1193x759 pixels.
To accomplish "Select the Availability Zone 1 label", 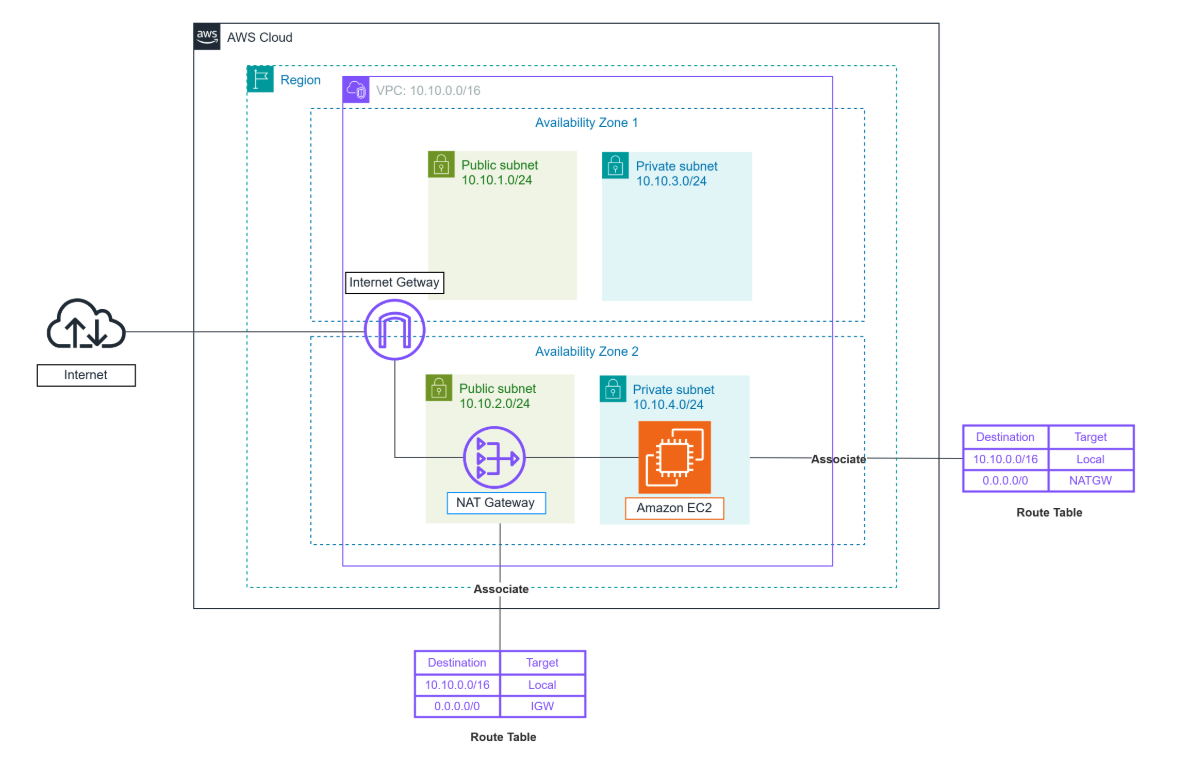I will pyautogui.click(x=587, y=122).
